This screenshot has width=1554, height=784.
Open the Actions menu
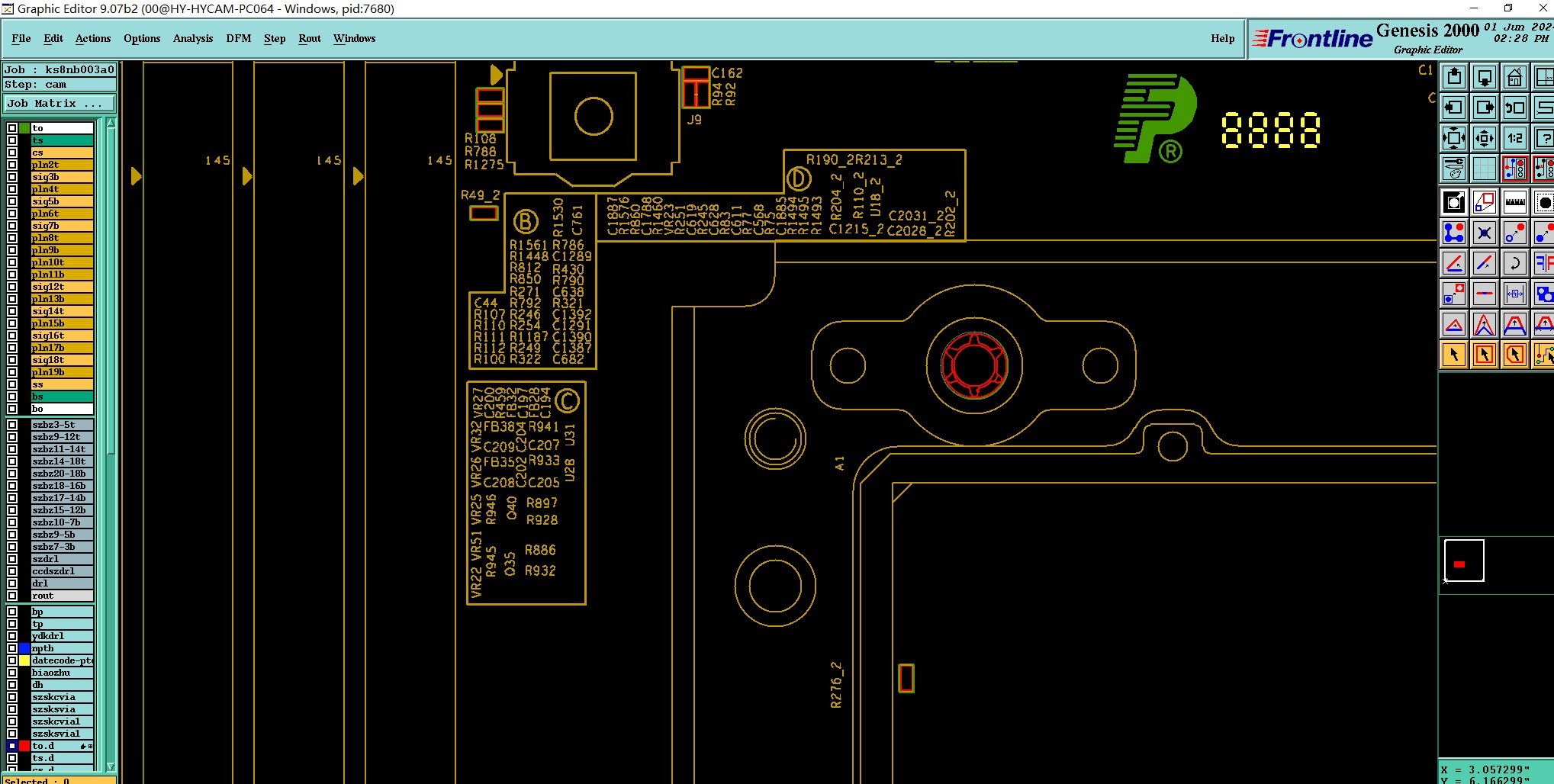(x=93, y=38)
